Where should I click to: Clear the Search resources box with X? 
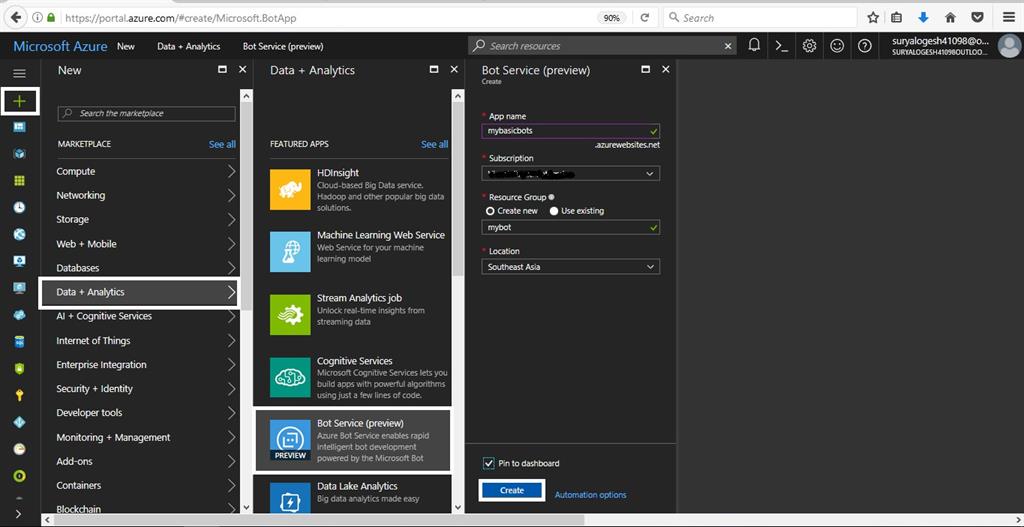tap(728, 46)
